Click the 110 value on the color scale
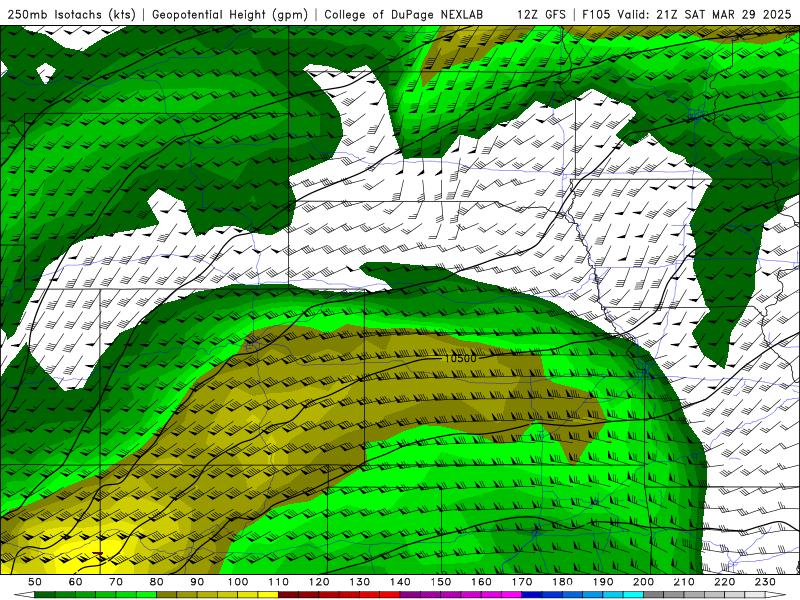The width and height of the screenshot is (800, 600). tap(278, 582)
